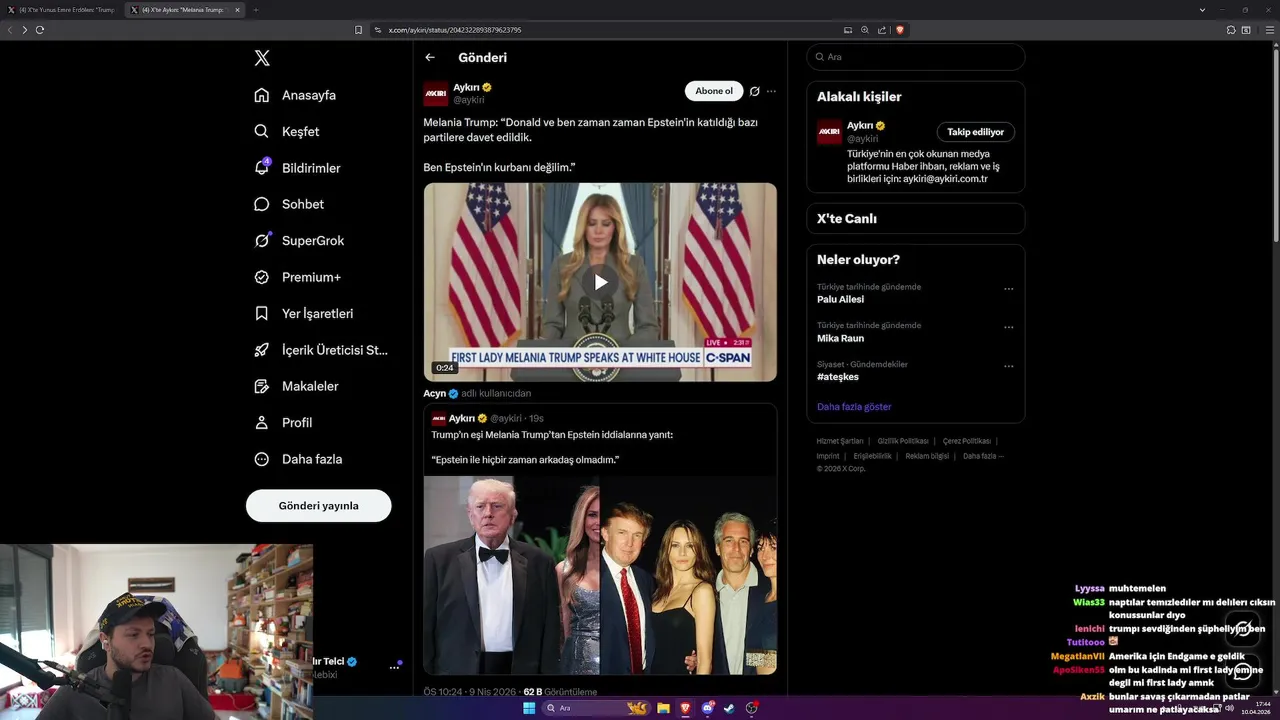Open Steam from taskbar
The image size is (1280, 720).
[729, 708]
